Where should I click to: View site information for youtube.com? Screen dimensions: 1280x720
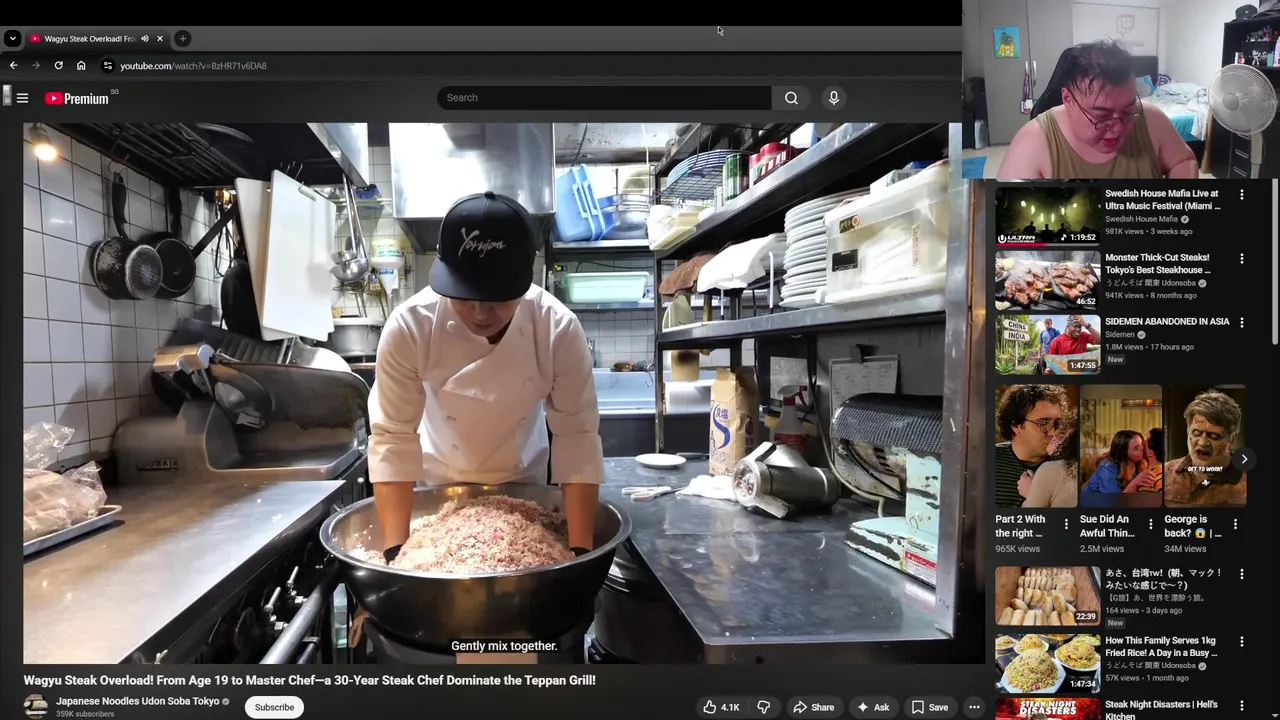(107, 65)
